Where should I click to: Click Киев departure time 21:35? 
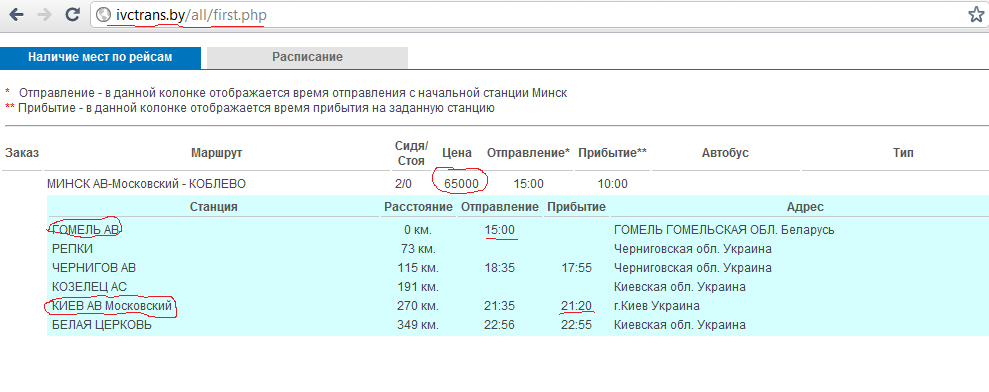(500, 306)
